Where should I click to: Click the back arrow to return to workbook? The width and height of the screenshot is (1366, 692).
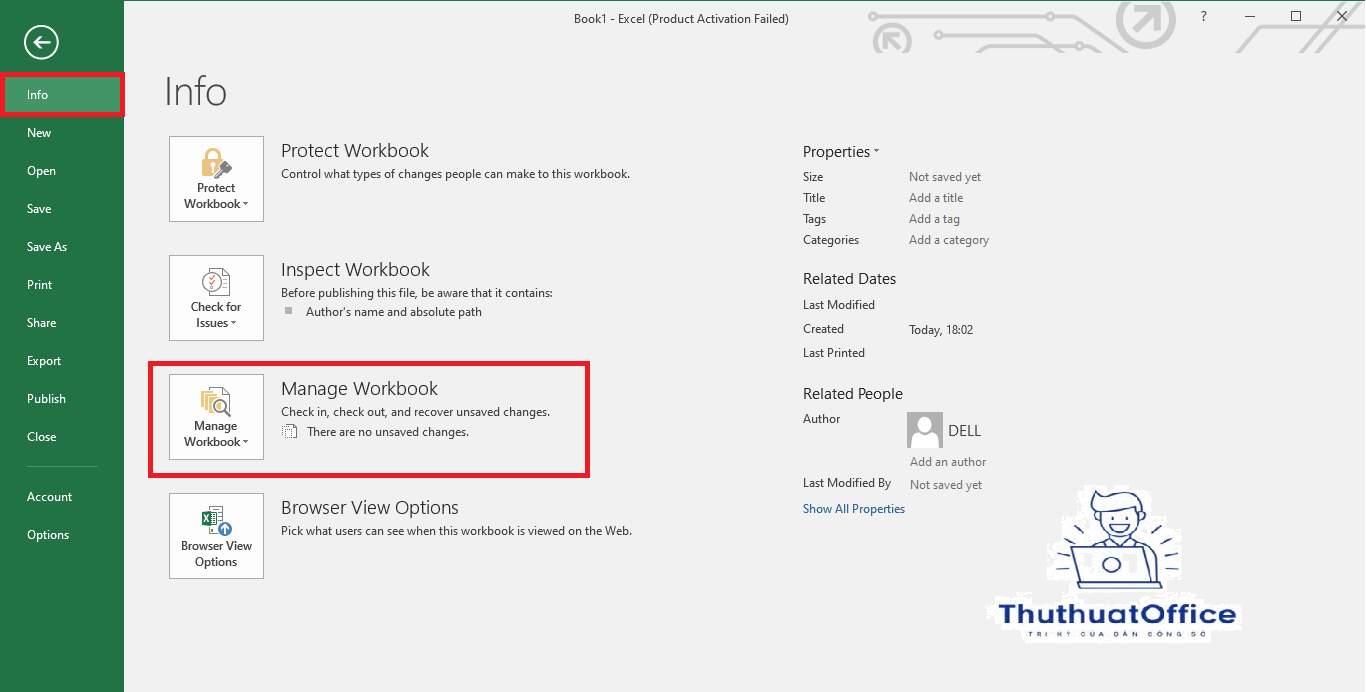pyautogui.click(x=42, y=41)
